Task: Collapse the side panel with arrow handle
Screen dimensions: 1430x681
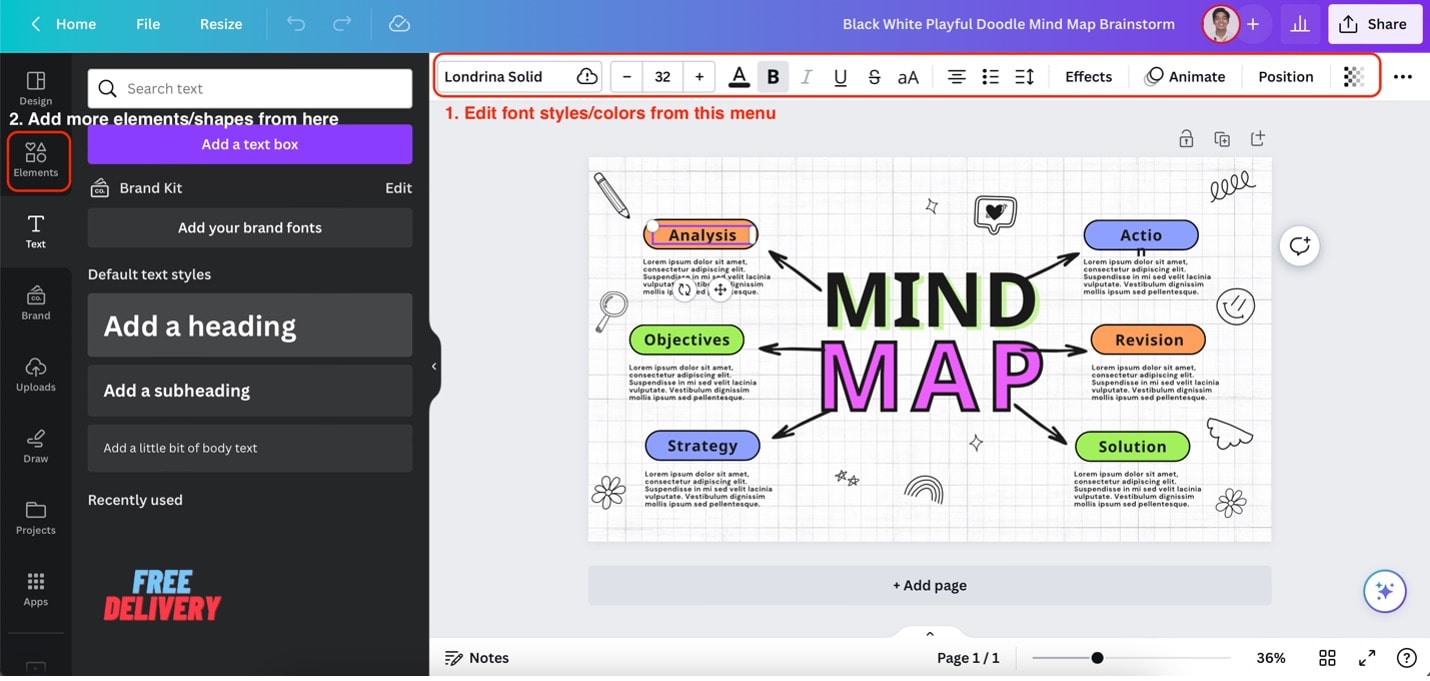Action: click(434, 367)
